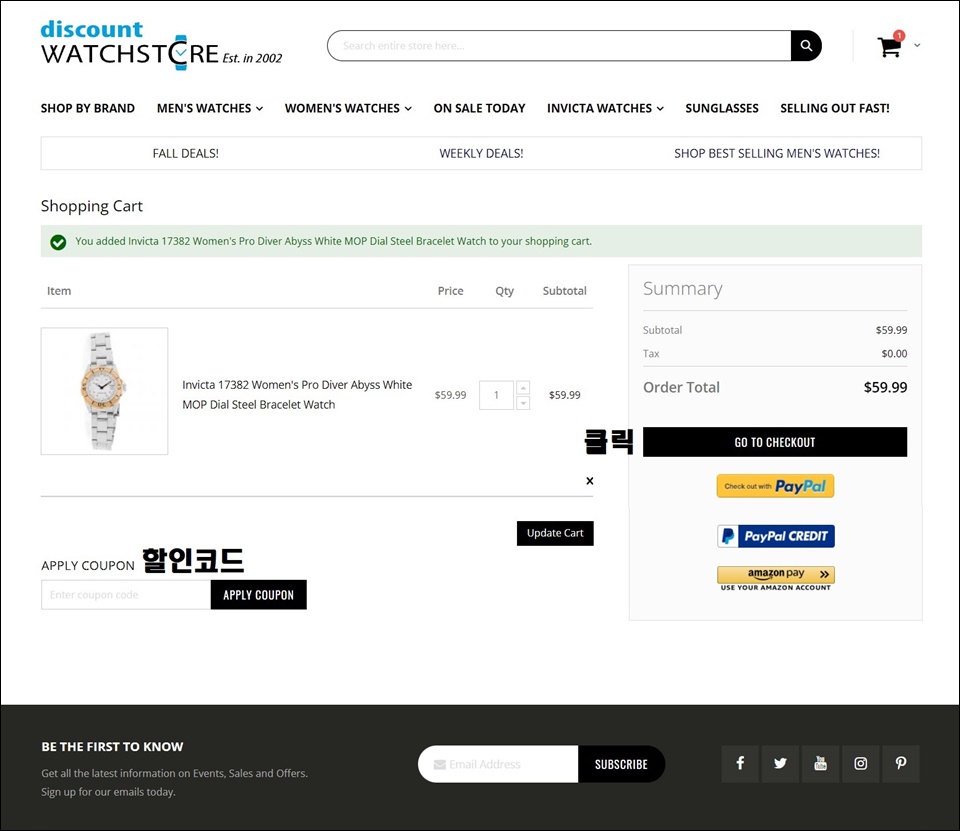Go to On Sale Today

tap(479, 108)
